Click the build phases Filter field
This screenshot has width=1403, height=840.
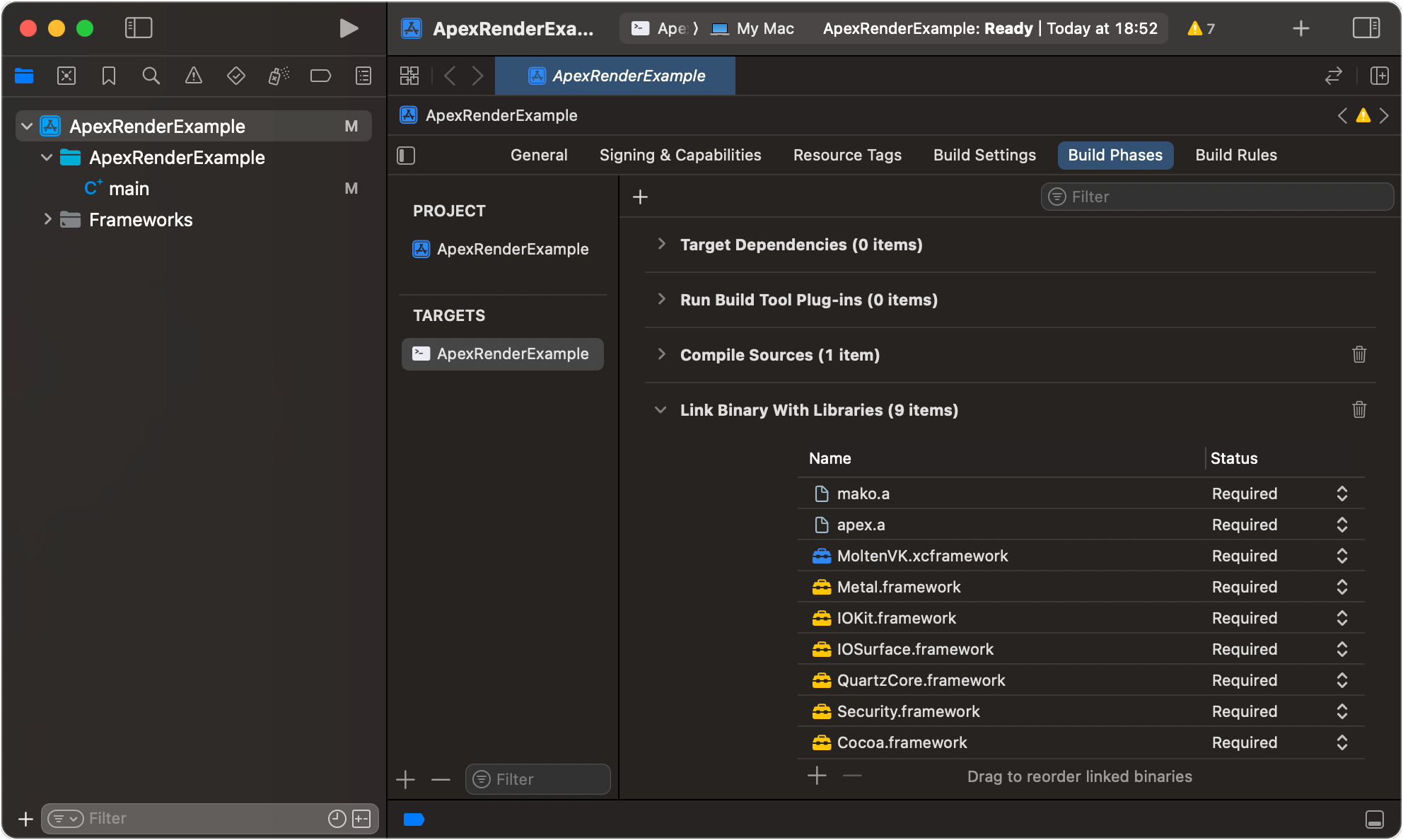(x=1216, y=197)
